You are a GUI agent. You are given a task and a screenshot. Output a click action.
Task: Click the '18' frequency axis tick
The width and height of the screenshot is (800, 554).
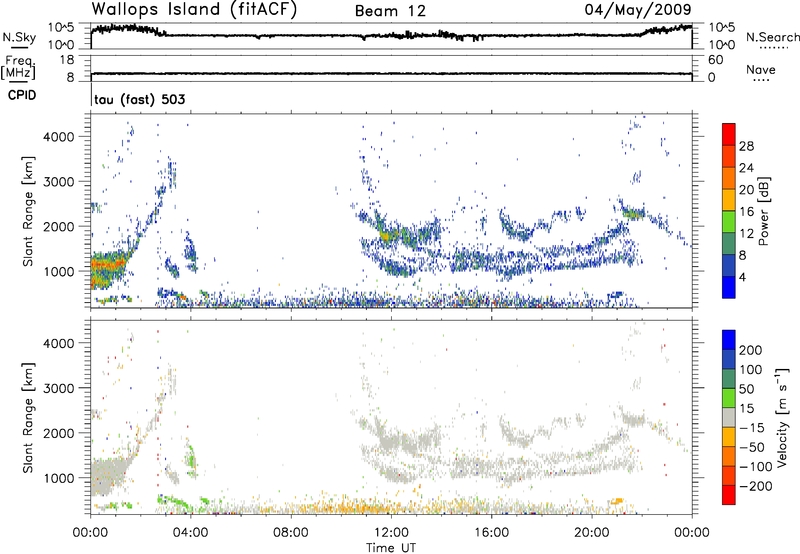coord(67,59)
